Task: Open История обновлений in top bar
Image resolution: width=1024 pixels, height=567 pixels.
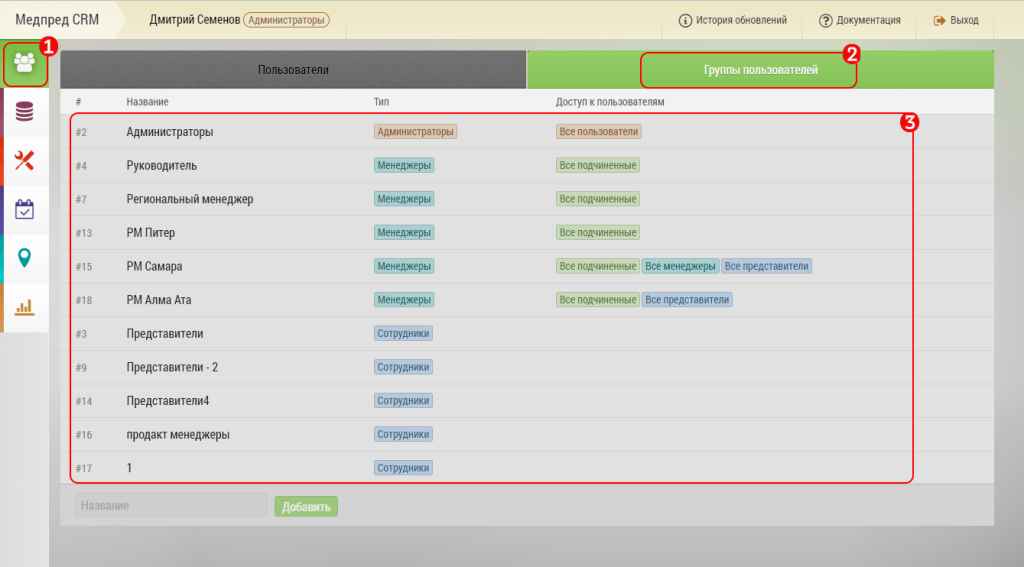Action: [x=732, y=20]
